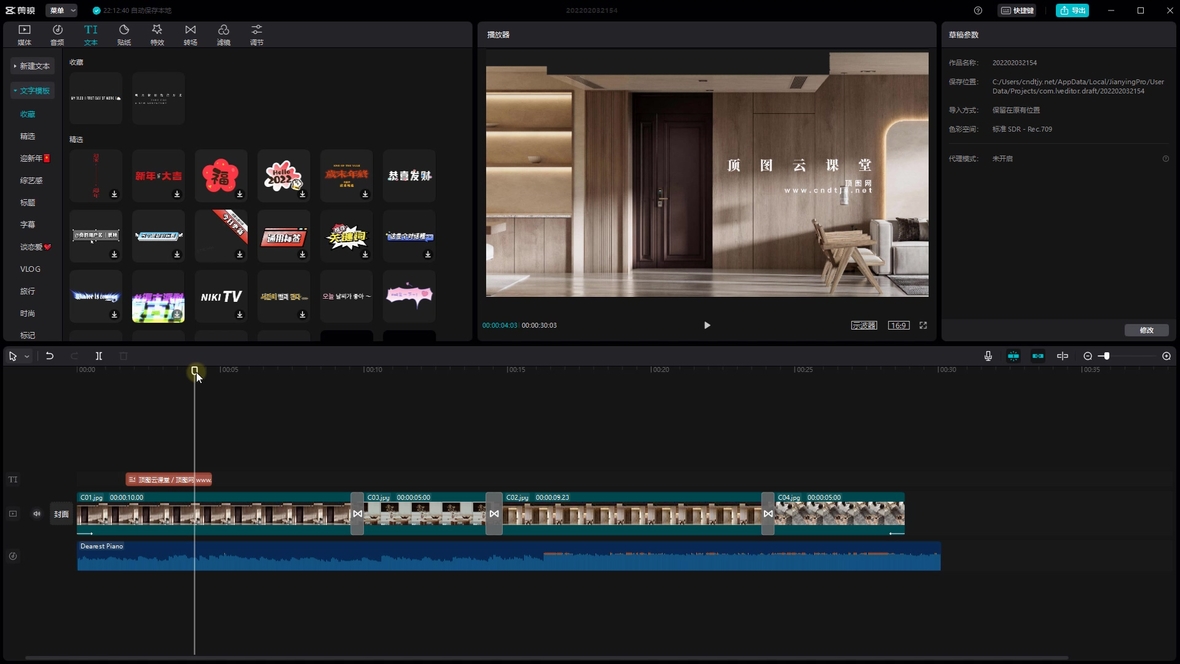Click the zoom-out timeline minus icon

tap(1088, 356)
